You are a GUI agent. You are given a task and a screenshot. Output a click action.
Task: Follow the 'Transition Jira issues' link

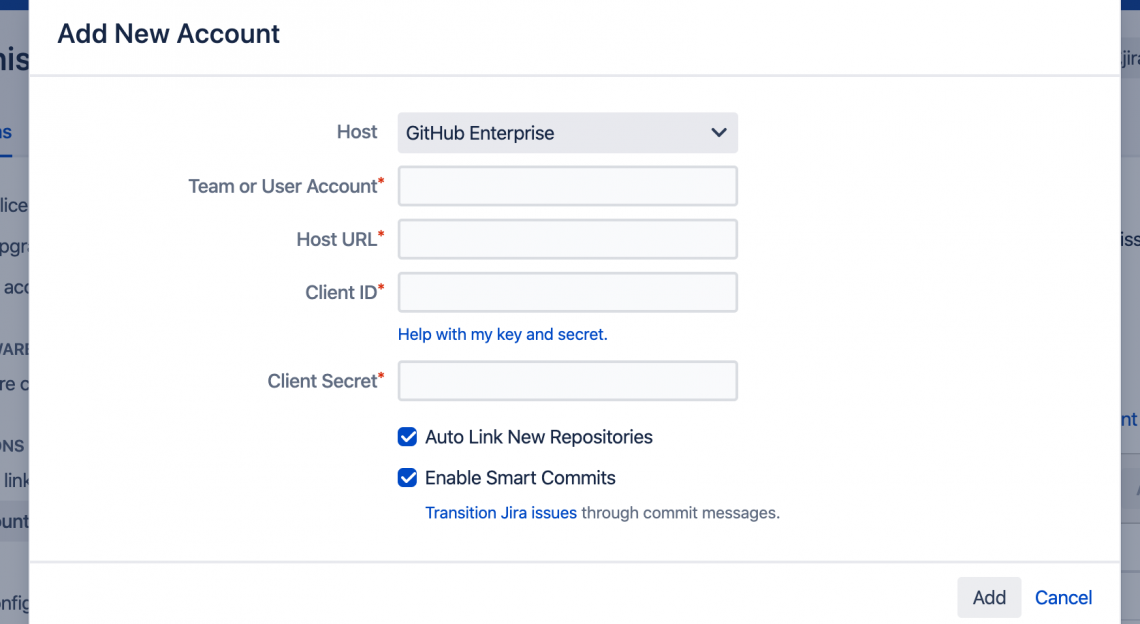click(x=500, y=513)
